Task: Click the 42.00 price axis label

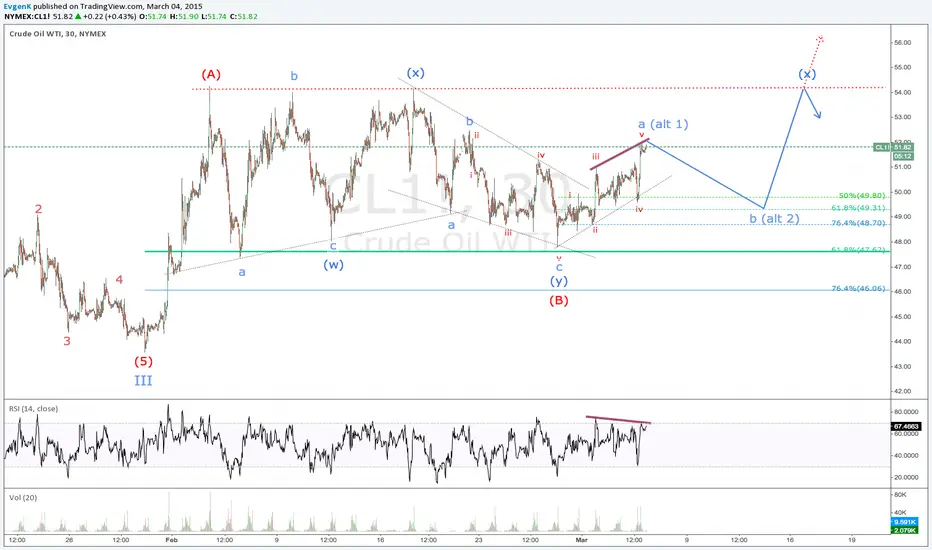Action: pyautogui.click(x=902, y=391)
